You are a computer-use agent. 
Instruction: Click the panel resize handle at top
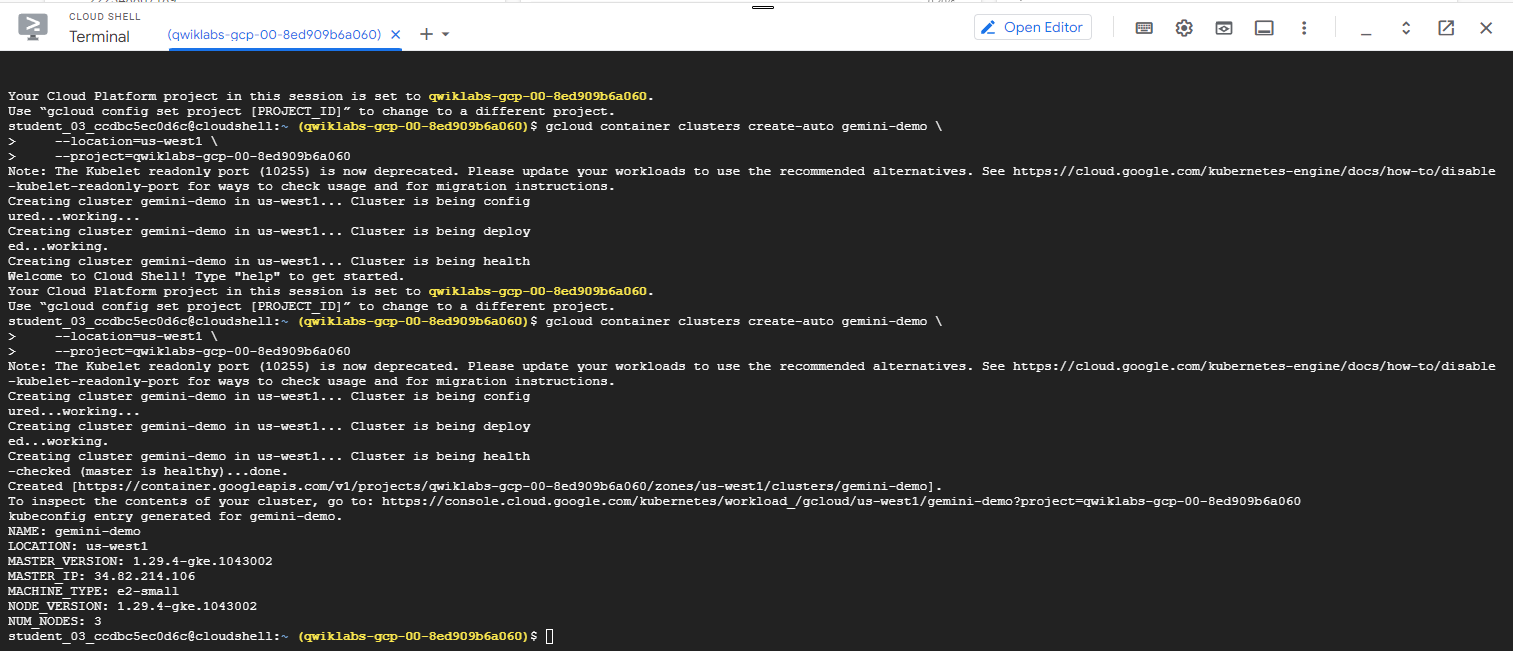[763, 7]
